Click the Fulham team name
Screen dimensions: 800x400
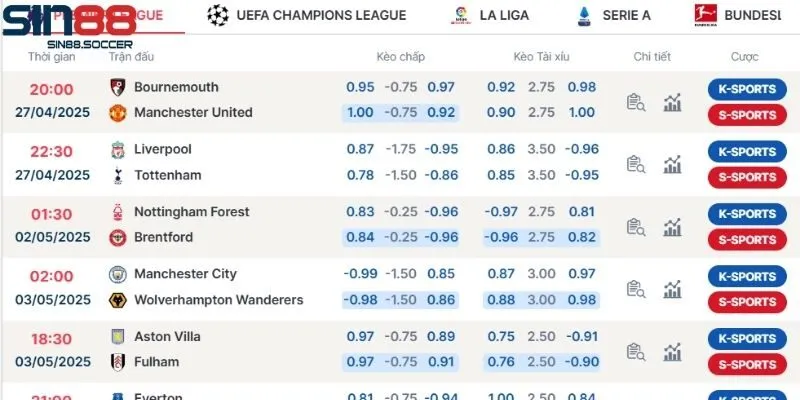[x=156, y=362]
